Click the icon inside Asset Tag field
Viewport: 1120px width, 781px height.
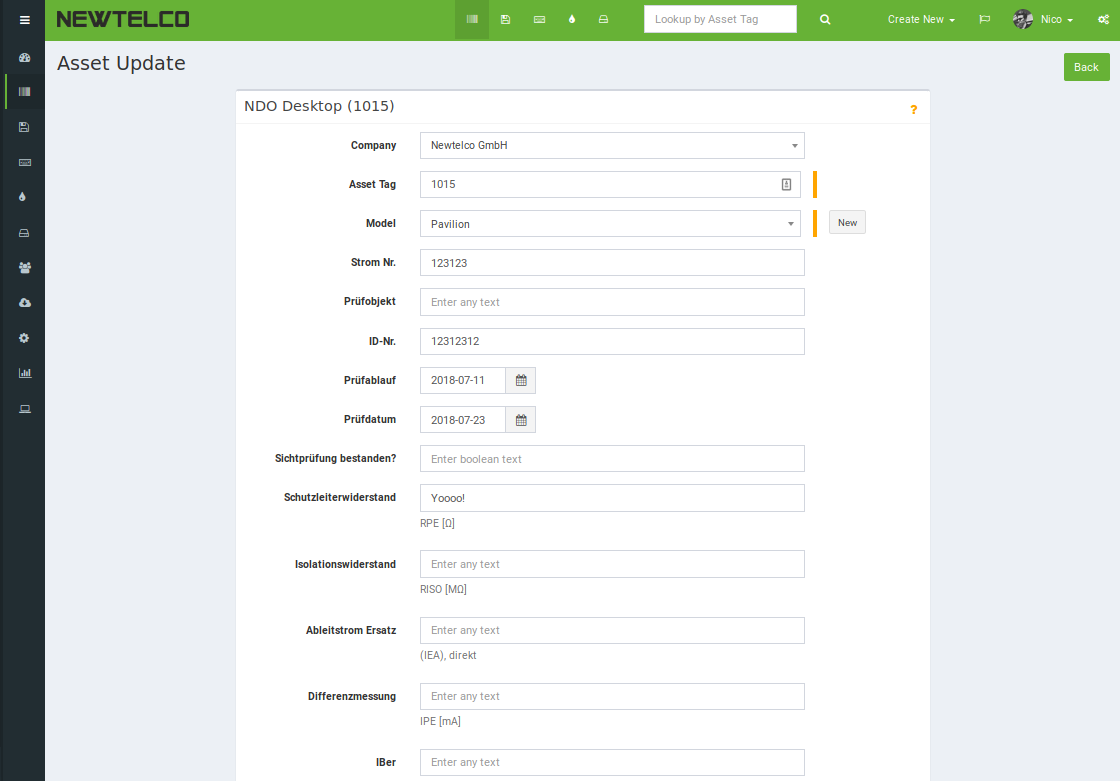786,184
